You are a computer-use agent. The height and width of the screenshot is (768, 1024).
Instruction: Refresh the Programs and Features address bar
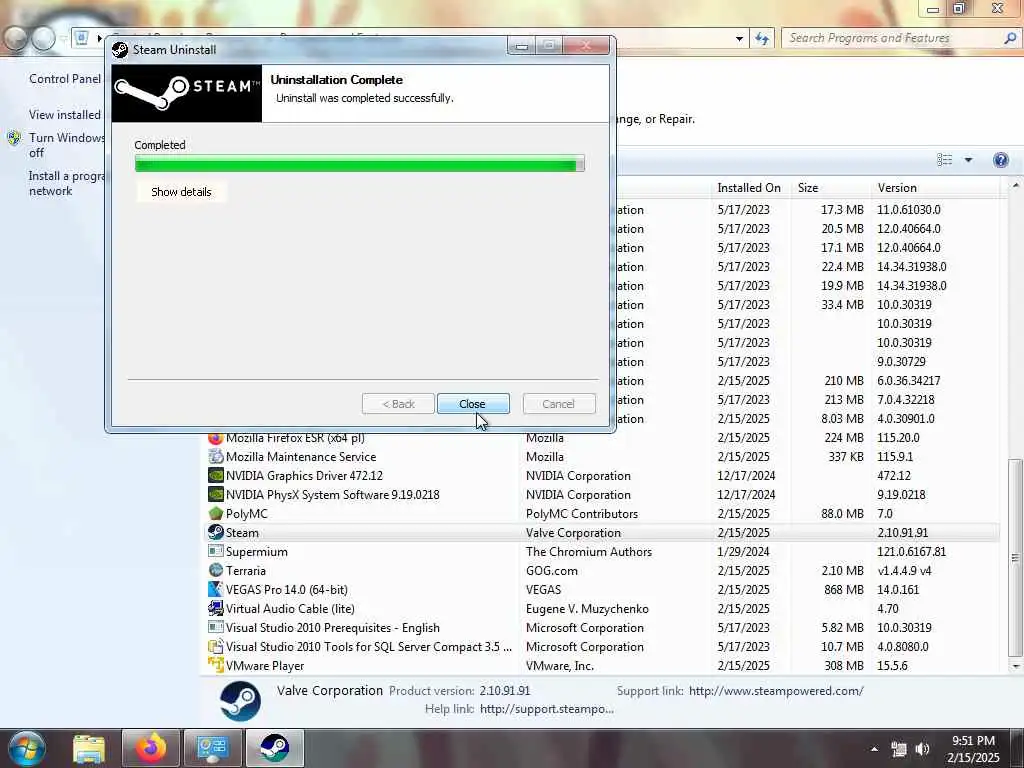click(x=762, y=38)
